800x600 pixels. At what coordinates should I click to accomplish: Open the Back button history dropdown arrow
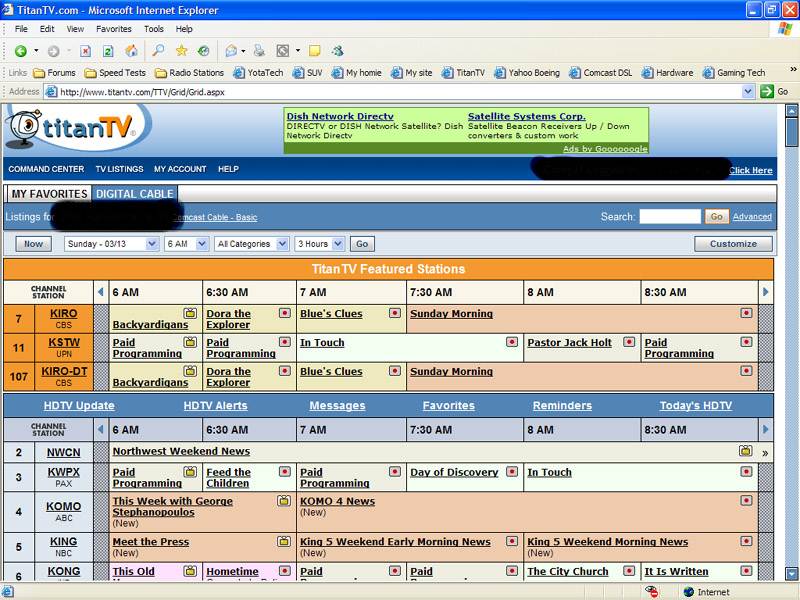(36, 51)
